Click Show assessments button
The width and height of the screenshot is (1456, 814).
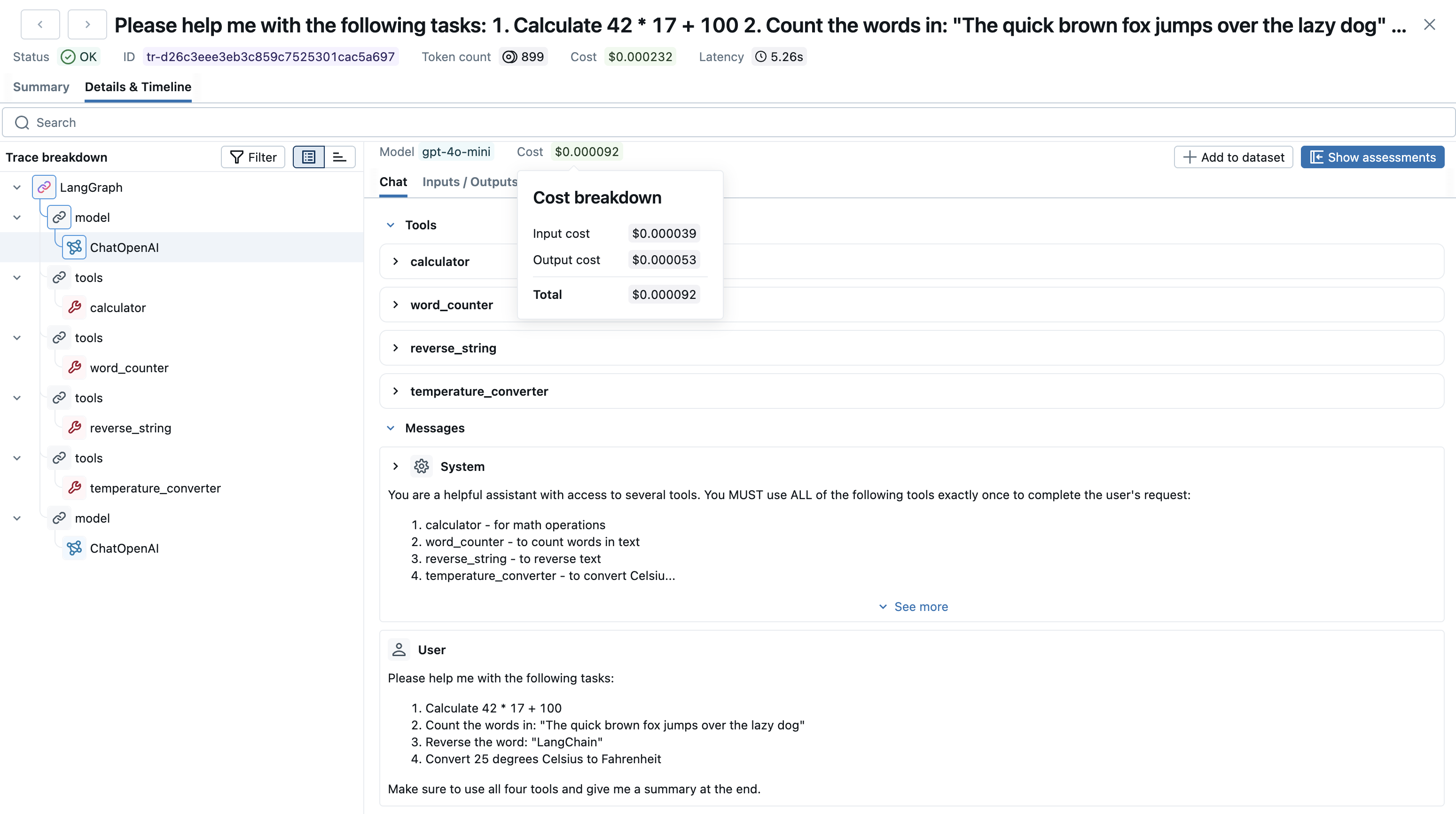coord(1372,157)
